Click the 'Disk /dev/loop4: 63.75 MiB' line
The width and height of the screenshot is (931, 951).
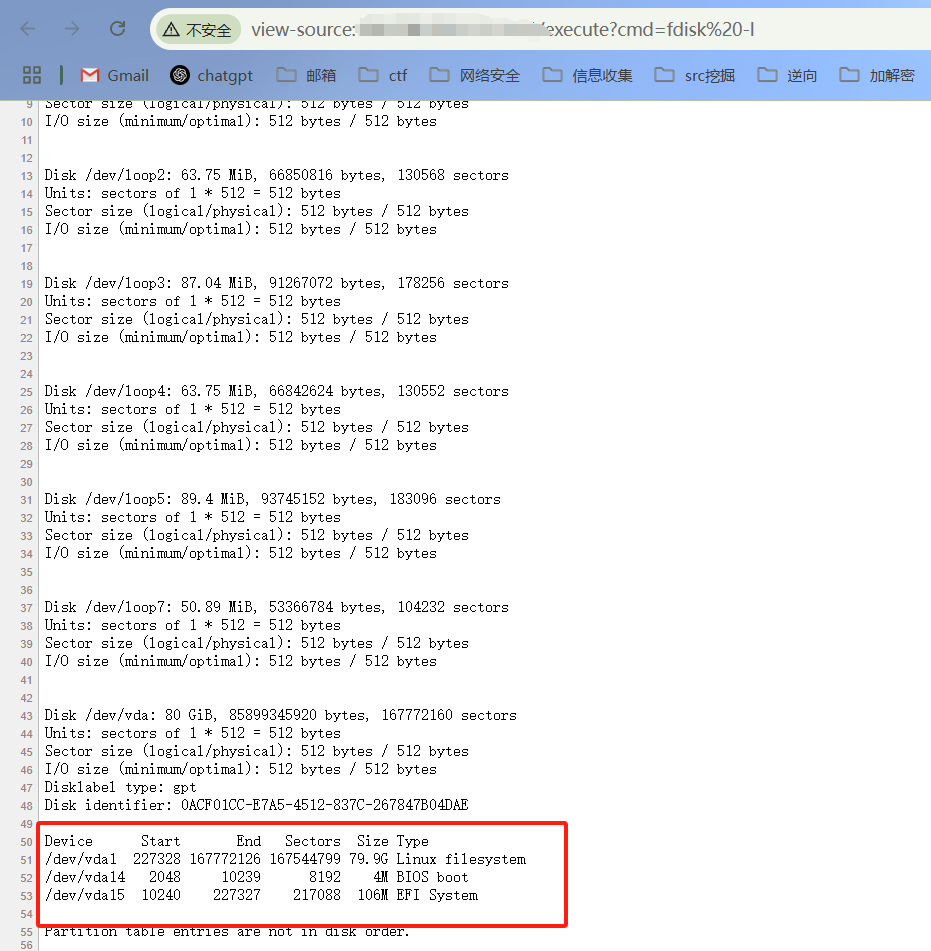point(277,391)
